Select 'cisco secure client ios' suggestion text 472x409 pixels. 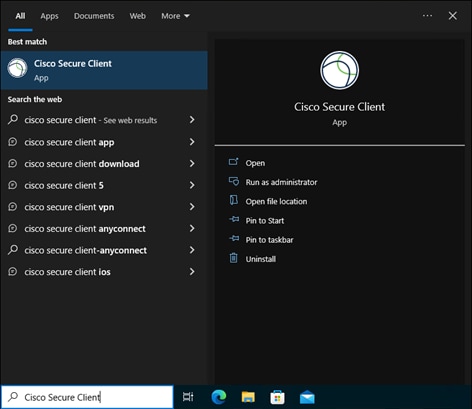[67, 272]
